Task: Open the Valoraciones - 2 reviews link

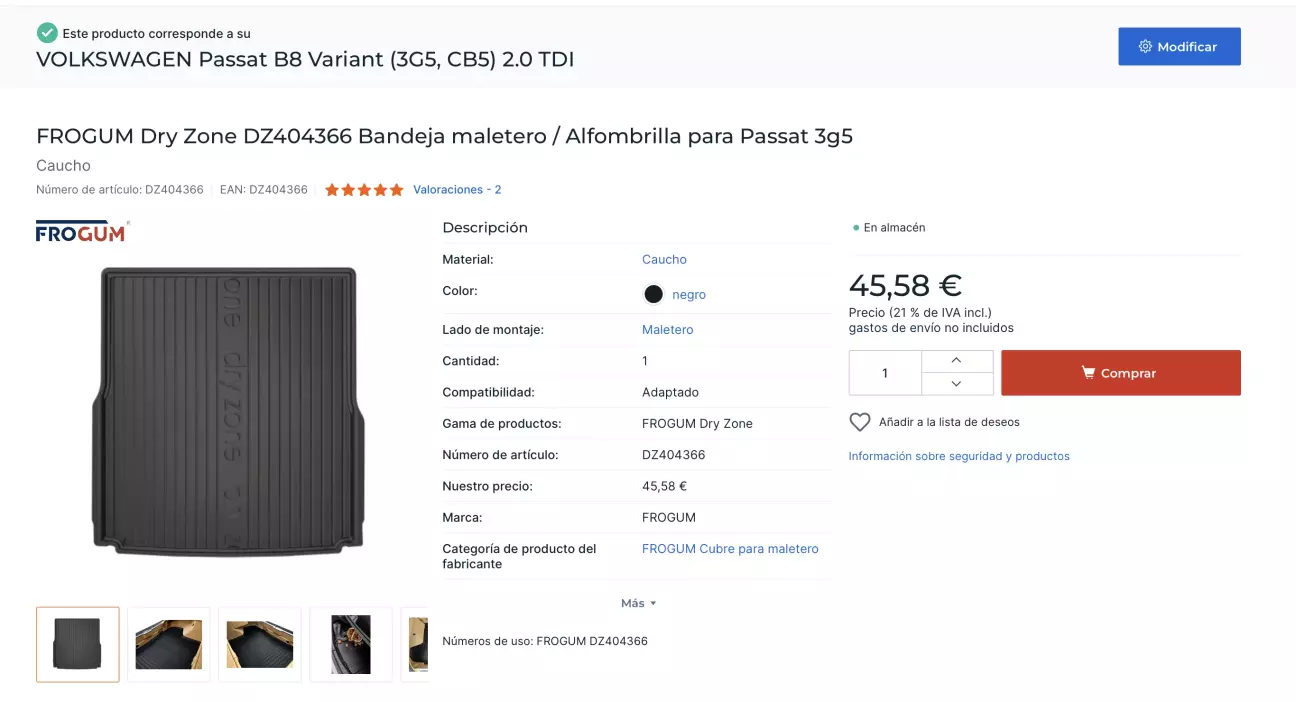Action: [x=457, y=190]
